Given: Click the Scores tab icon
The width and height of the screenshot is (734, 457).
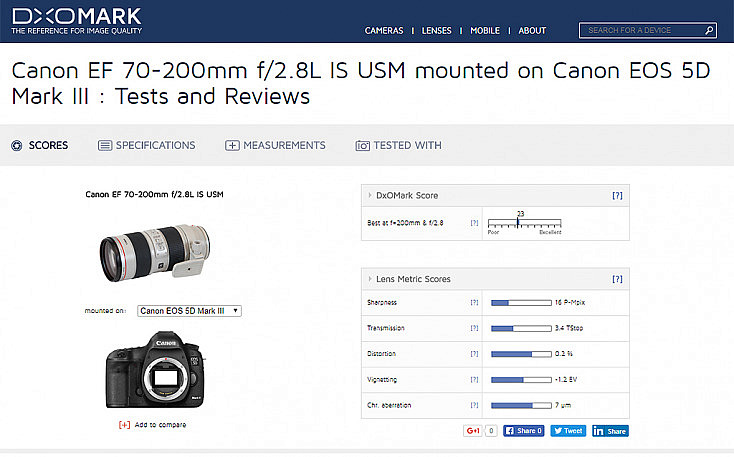Looking at the screenshot, I should pos(17,146).
